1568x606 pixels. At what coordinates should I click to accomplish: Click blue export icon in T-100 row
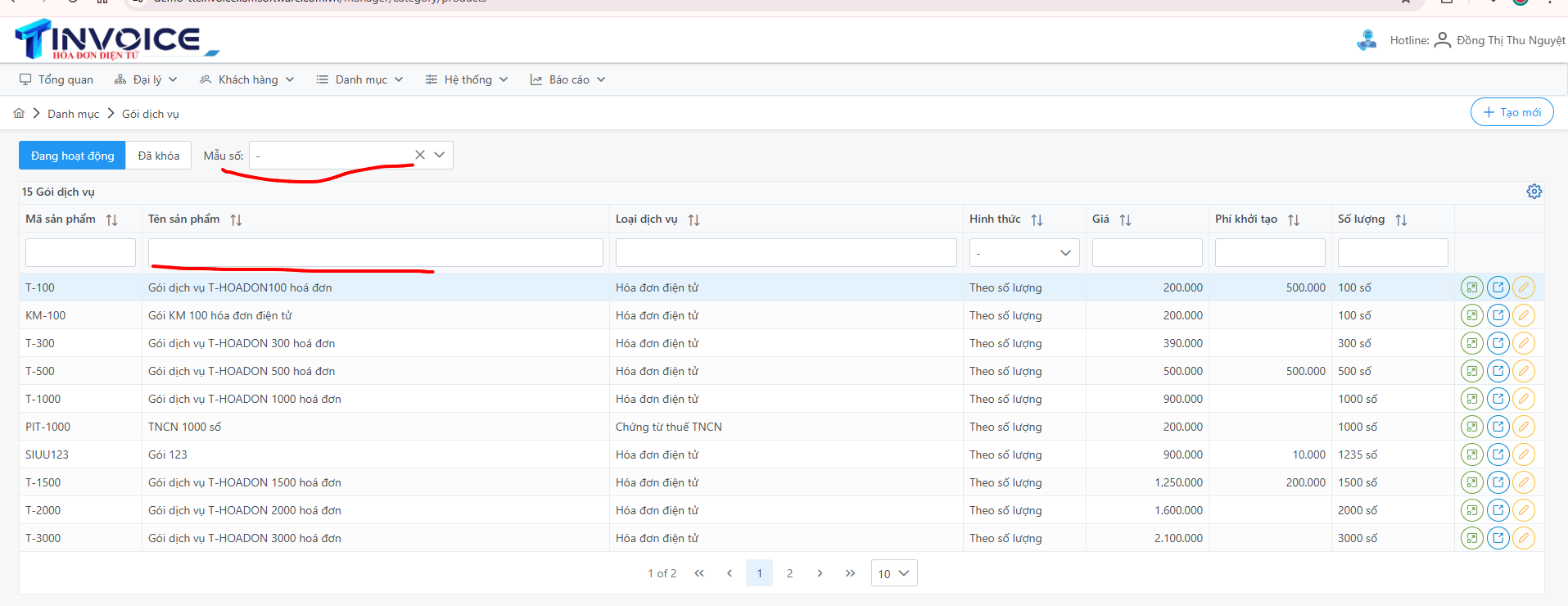pyautogui.click(x=1498, y=287)
